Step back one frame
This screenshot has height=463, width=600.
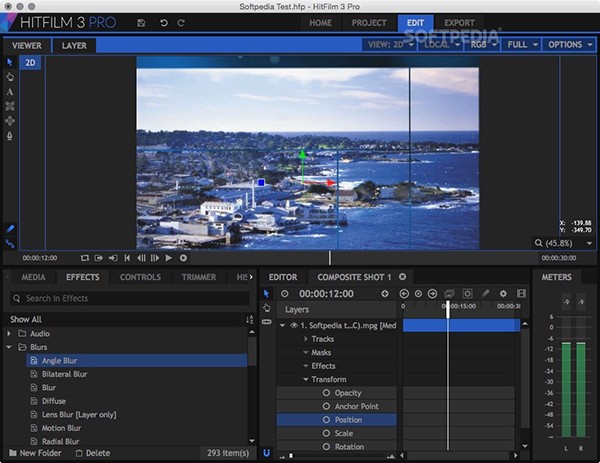[x=141, y=258]
